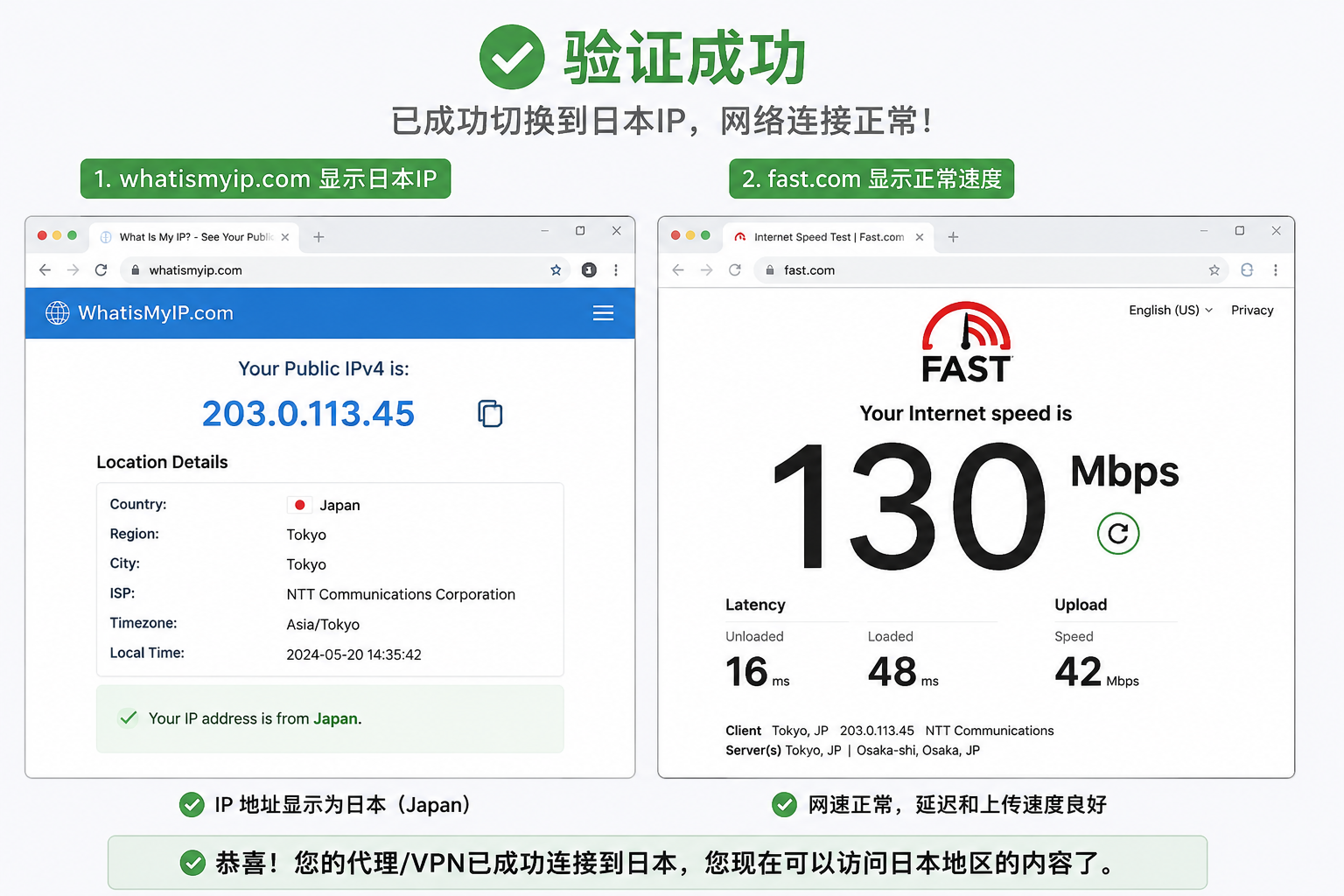Click the loaded latency 48 ms value
Viewport: 1344px width, 896px height.
click(x=903, y=672)
